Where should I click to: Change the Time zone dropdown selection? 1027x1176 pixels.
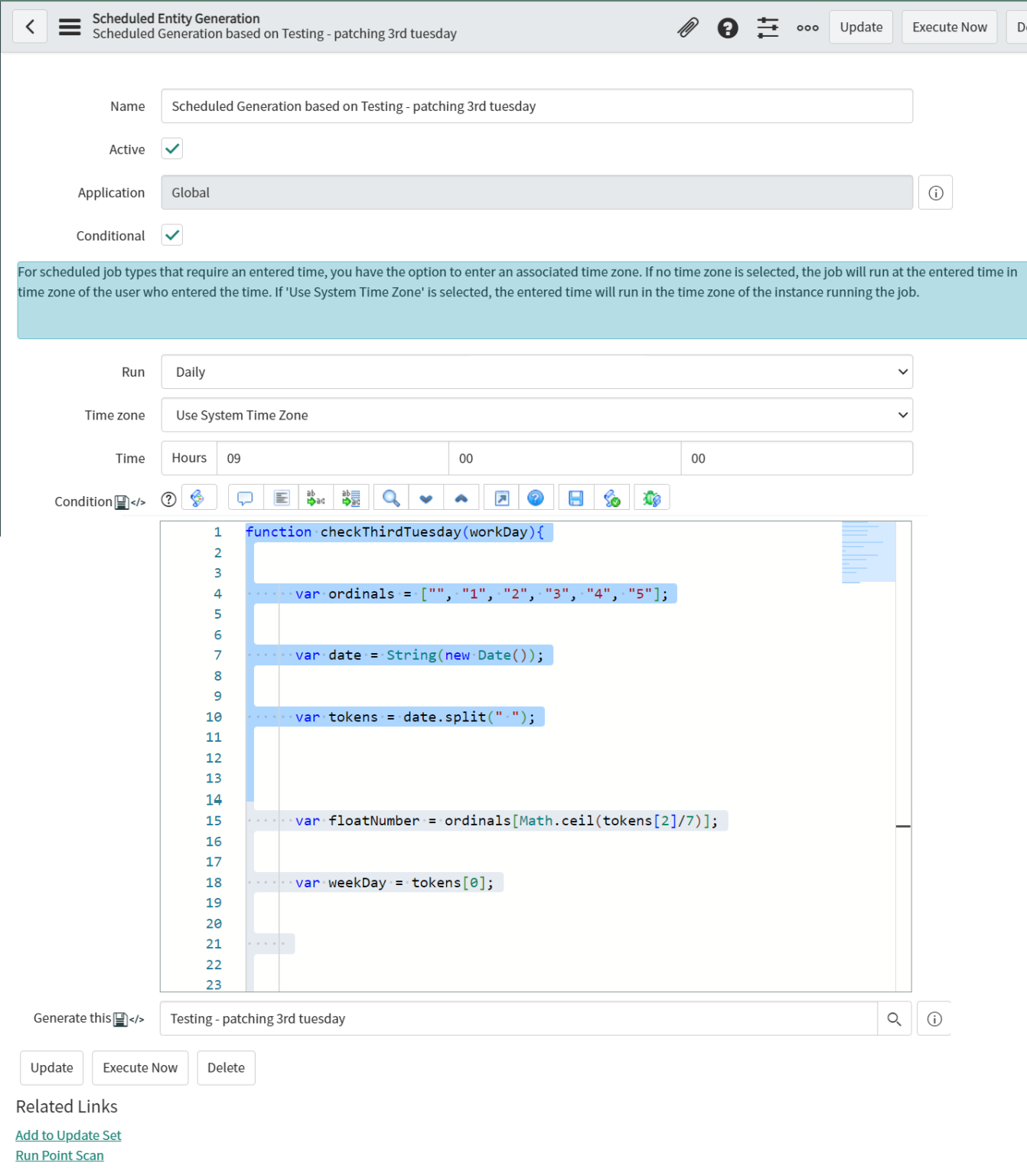click(x=536, y=415)
